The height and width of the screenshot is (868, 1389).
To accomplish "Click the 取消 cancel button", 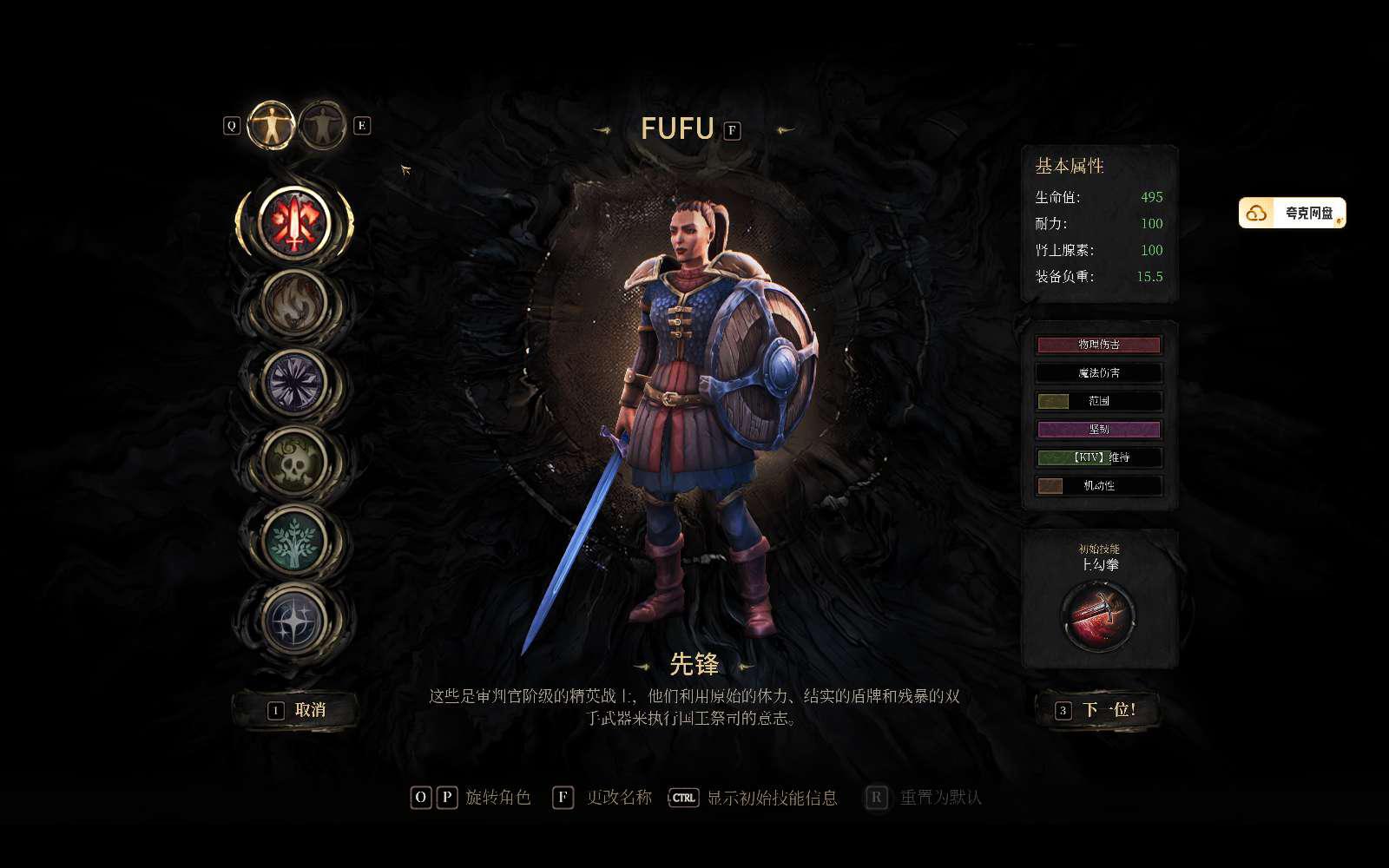I will pos(295,710).
